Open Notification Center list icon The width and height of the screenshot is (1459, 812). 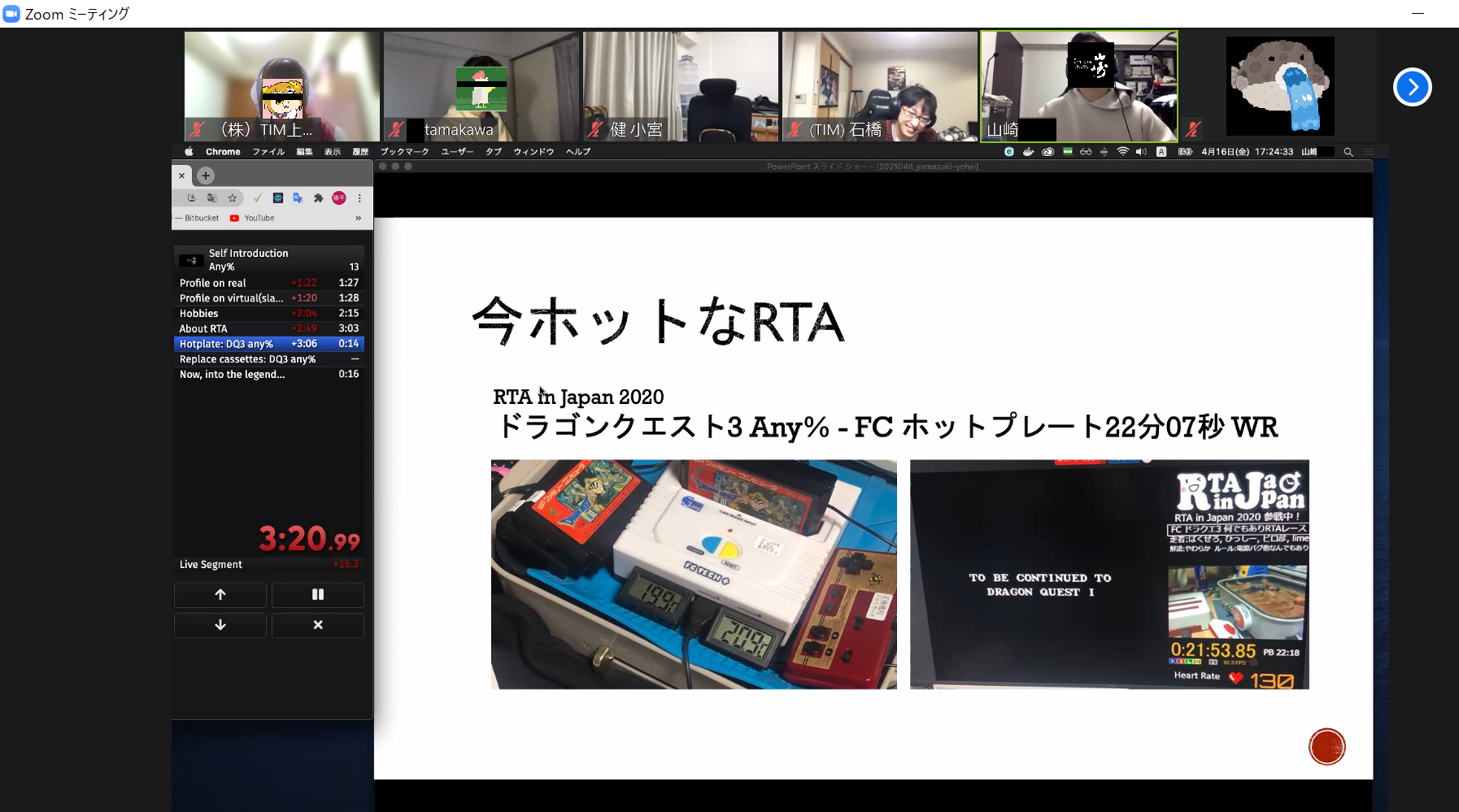tap(1369, 152)
